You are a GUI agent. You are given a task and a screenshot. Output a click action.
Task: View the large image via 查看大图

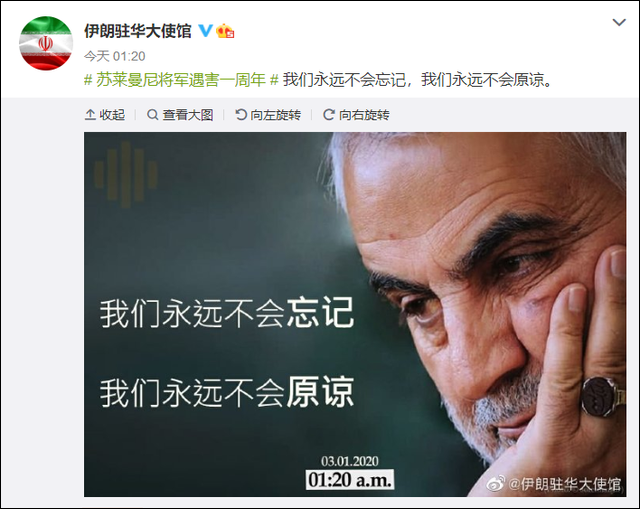(x=180, y=115)
